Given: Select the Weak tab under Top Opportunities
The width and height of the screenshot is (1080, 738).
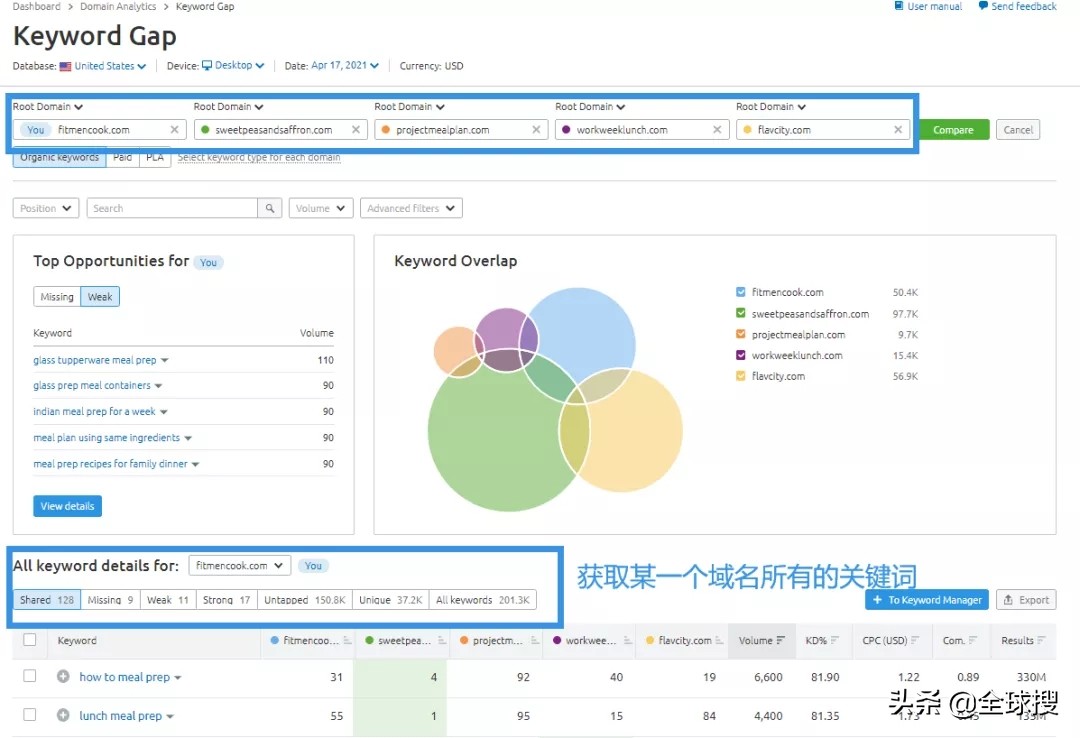Looking at the screenshot, I should click(100, 296).
